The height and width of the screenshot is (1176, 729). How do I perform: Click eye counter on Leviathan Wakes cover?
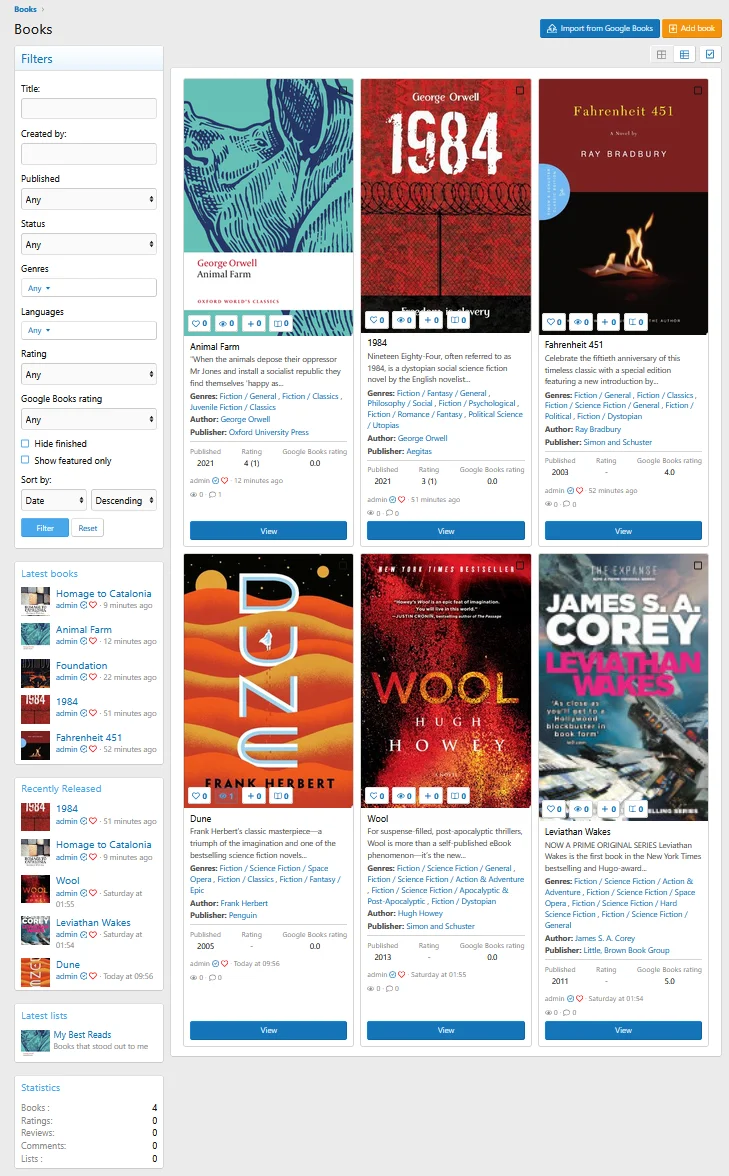click(x=582, y=809)
